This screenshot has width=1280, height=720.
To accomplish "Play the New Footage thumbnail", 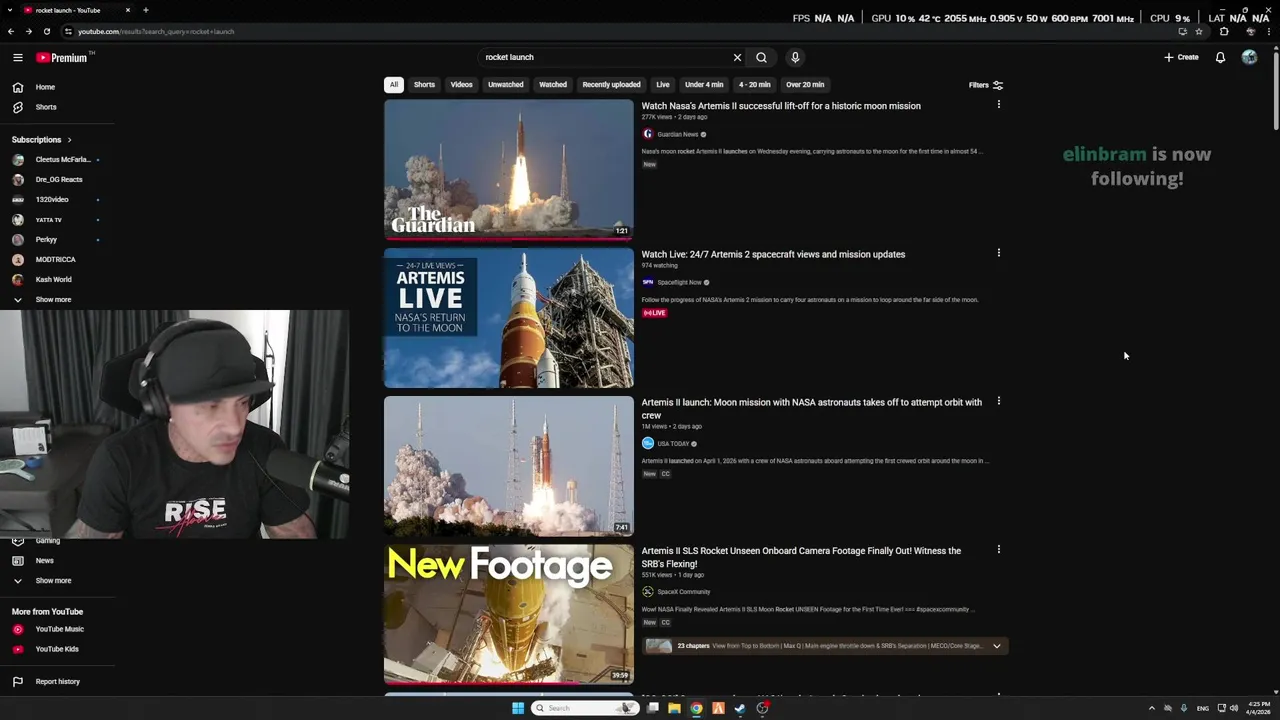I will tap(508, 614).
